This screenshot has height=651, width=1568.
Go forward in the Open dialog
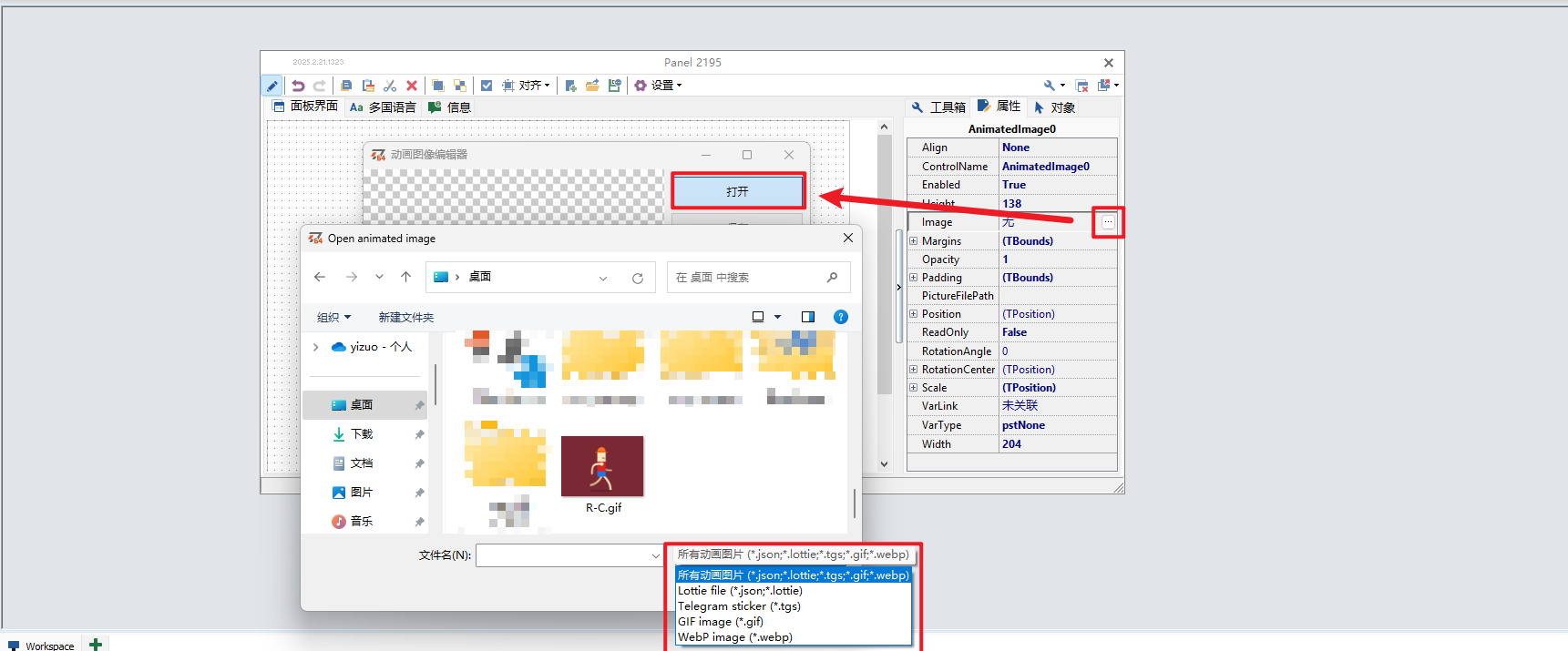(352, 277)
